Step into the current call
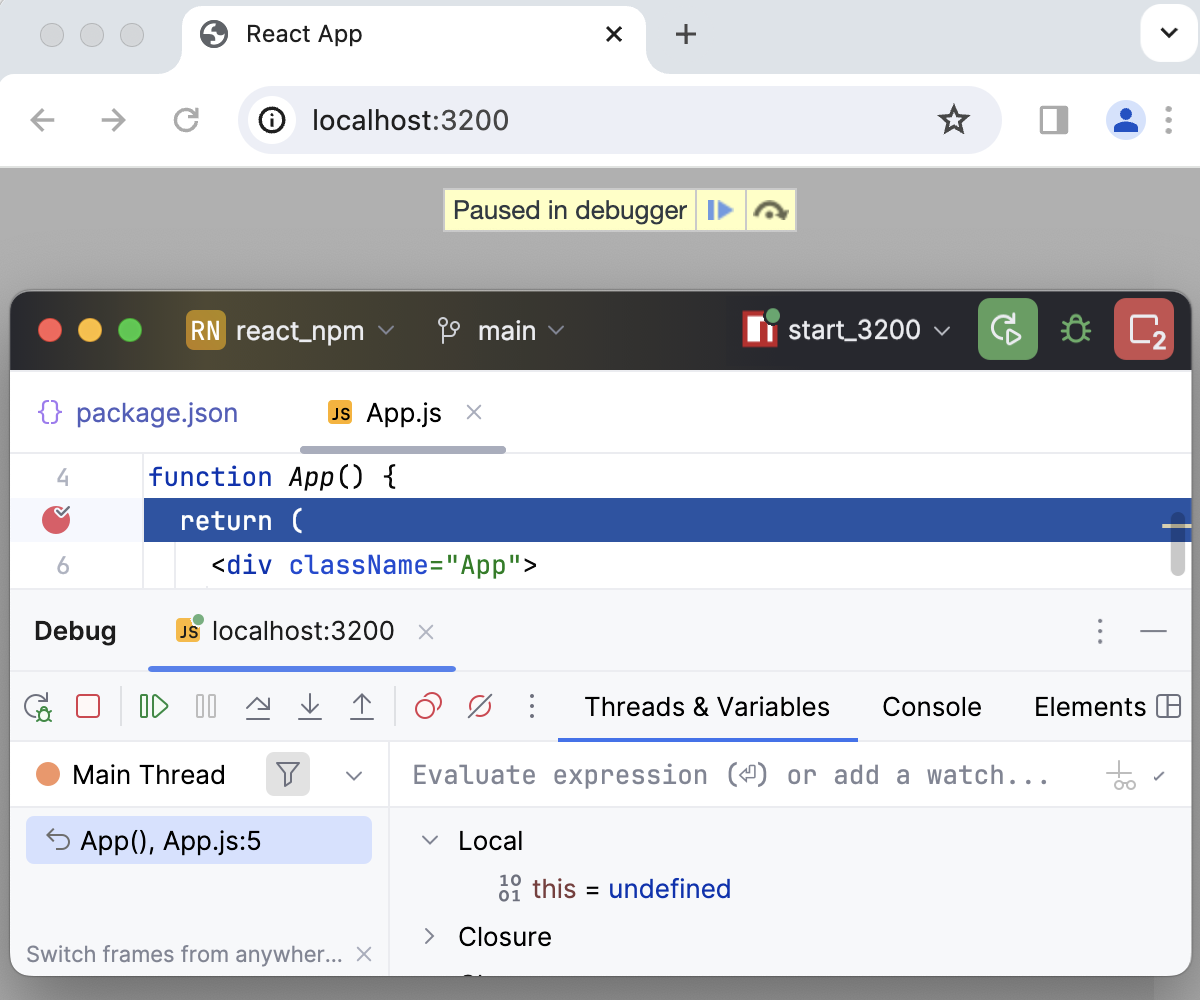 point(310,707)
